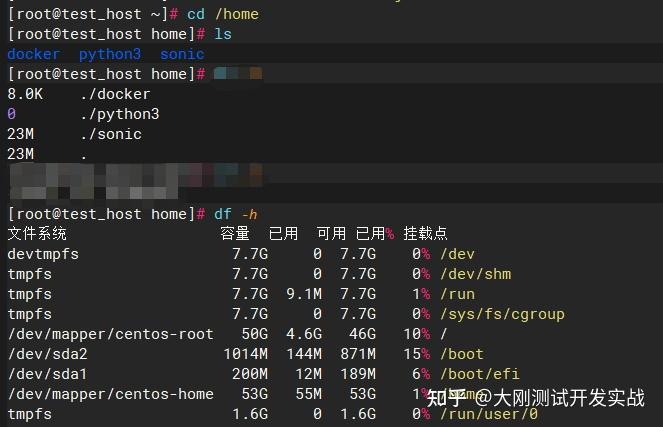Screen dimensions: 663x427
Task: Click the /sys/fs/cgroup mount point
Action: pyautogui.click(x=502, y=314)
